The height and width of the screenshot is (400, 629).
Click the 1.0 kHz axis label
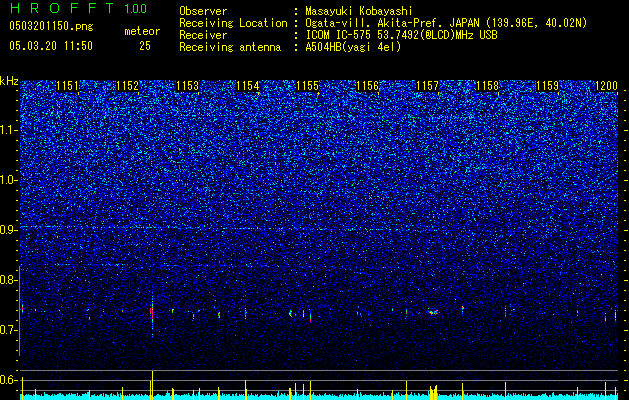coord(9,180)
